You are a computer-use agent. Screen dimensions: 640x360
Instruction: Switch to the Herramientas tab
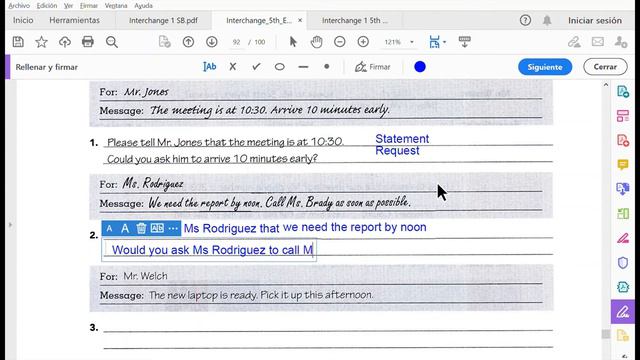(74, 20)
